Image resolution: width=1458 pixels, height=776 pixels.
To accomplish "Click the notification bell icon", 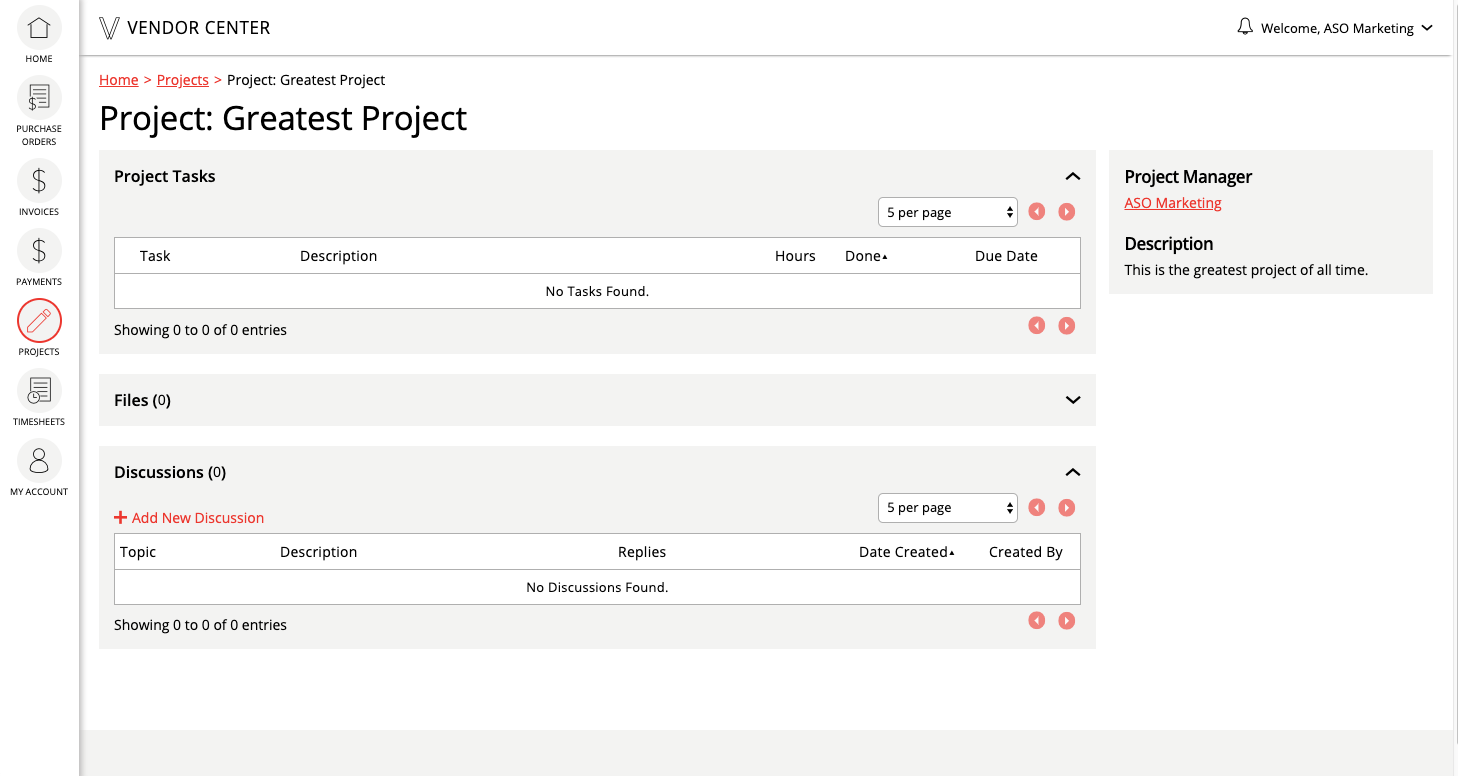I will click(x=1245, y=27).
